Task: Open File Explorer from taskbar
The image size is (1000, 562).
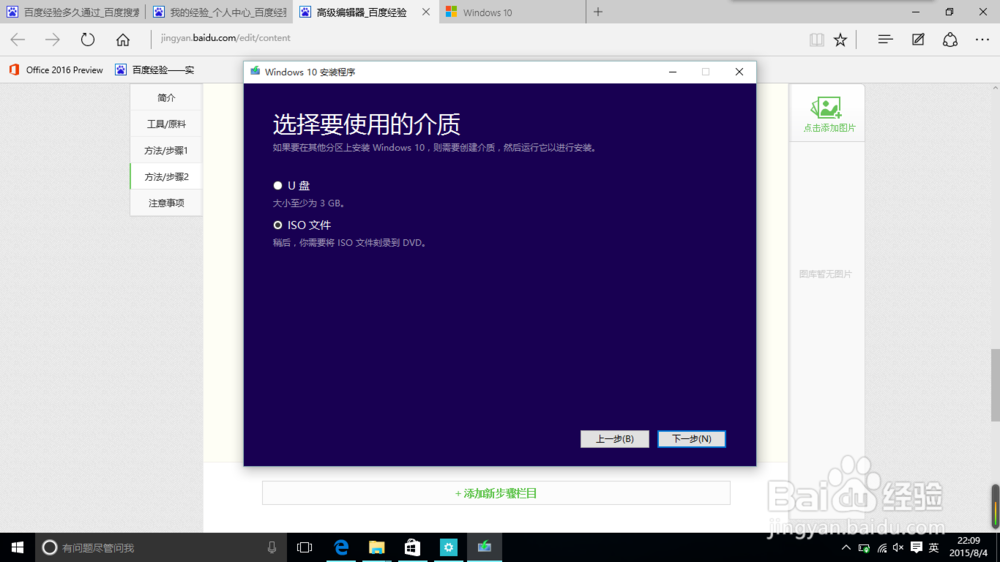Action: pos(377,547)
